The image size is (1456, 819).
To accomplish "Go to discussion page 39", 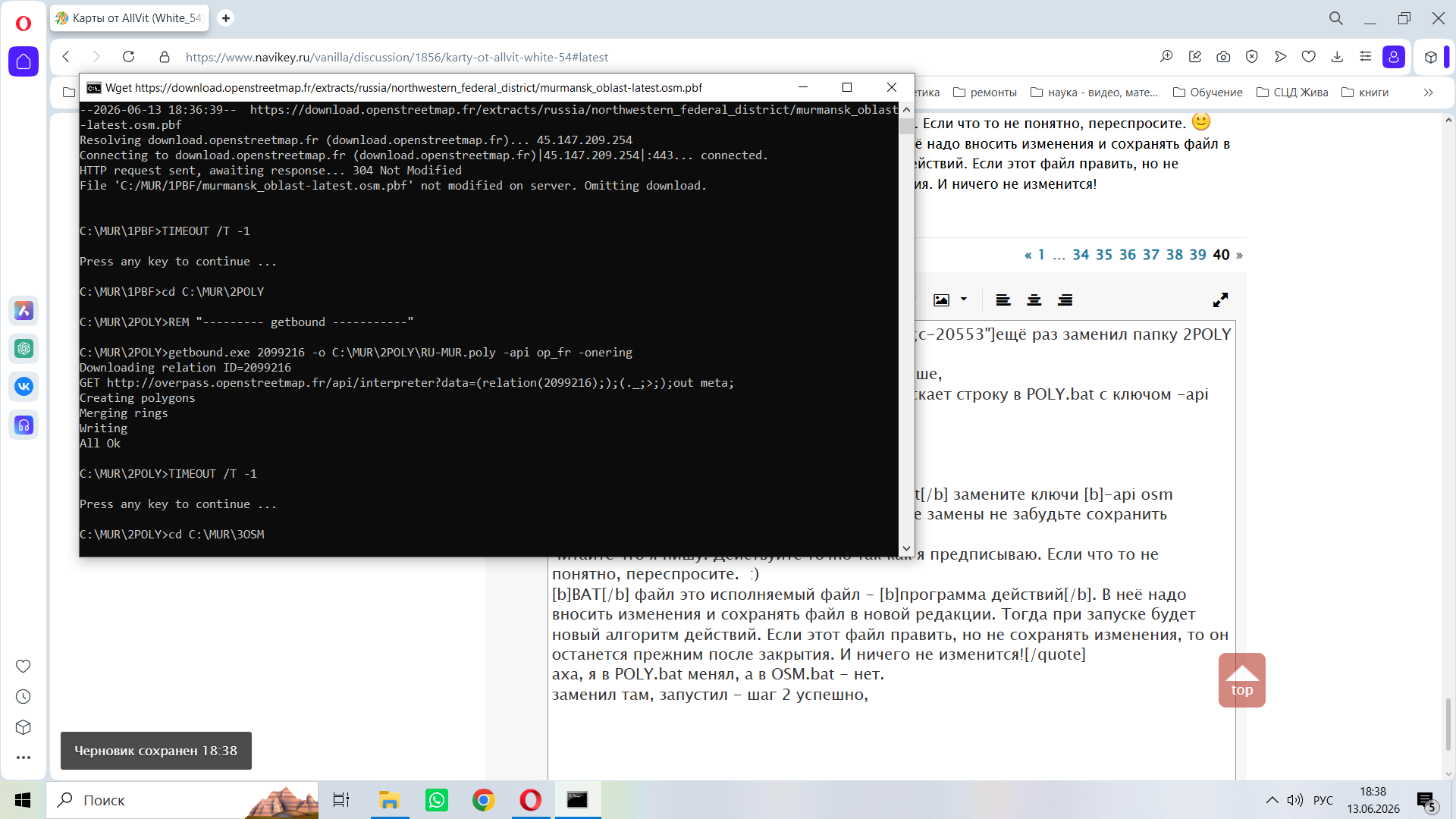I will (x=1198, y=255).
